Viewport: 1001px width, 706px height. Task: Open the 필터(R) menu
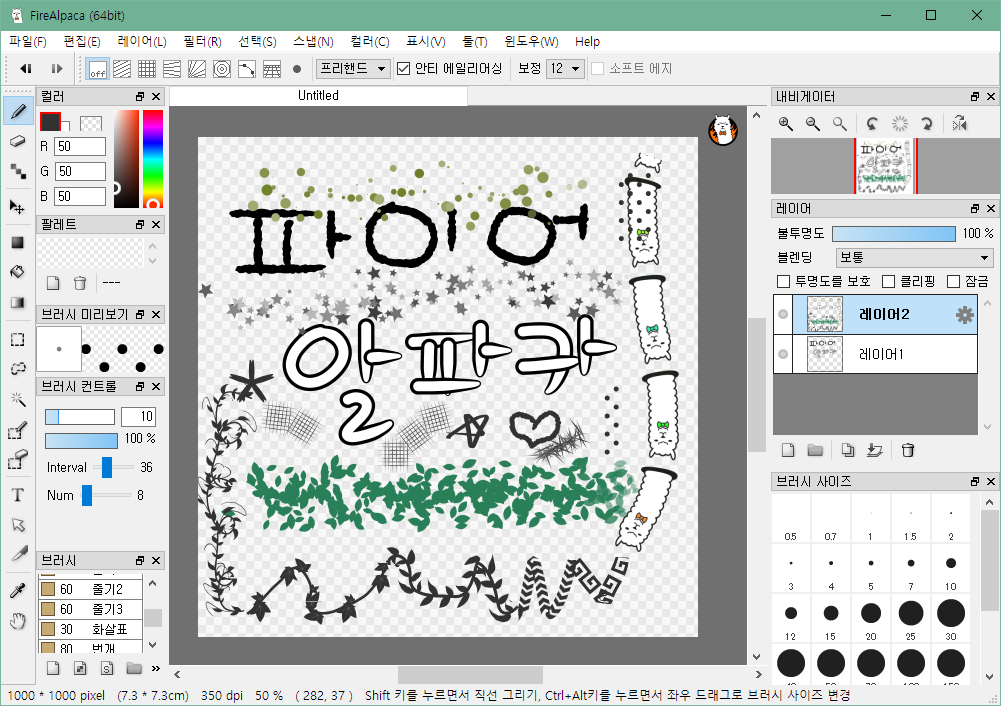click(202, 41)
